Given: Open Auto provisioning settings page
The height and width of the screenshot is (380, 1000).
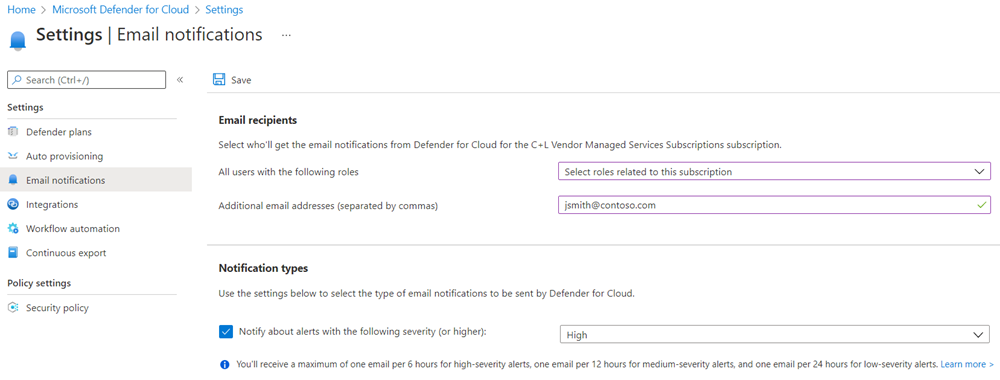Looking at the screenshot, I should click(x=64, y=156).
